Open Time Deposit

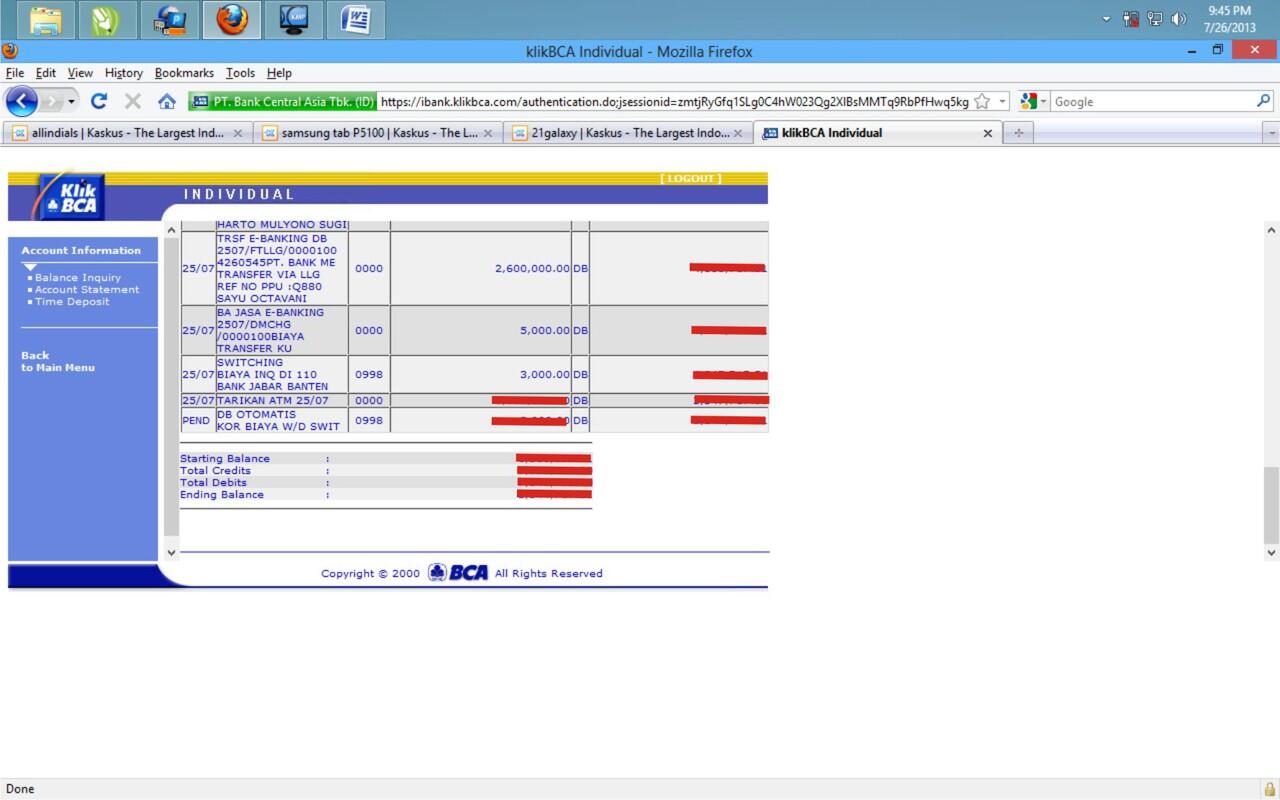72,302
